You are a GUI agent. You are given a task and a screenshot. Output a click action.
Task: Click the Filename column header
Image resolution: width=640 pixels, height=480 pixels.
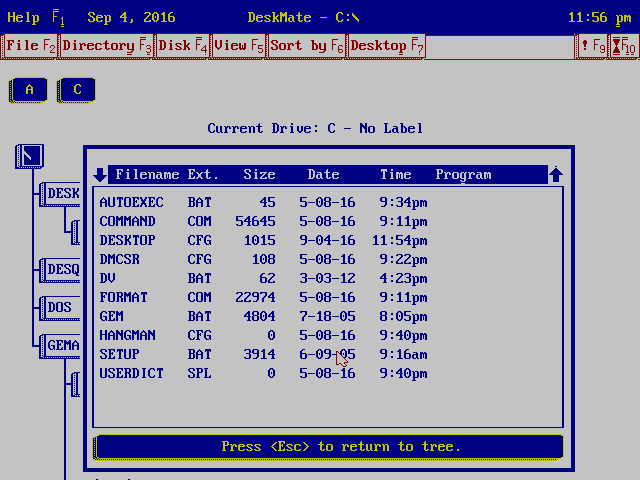point(147,175)
